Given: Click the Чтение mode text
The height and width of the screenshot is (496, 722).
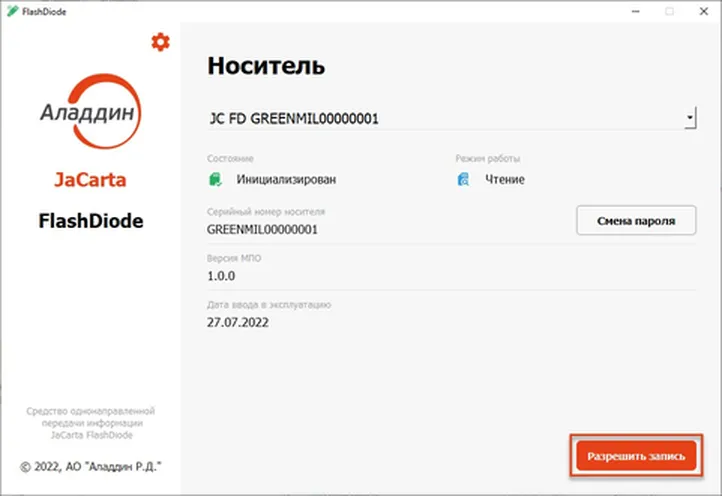Looking at the screenshot, I should (x=505, y=179).
